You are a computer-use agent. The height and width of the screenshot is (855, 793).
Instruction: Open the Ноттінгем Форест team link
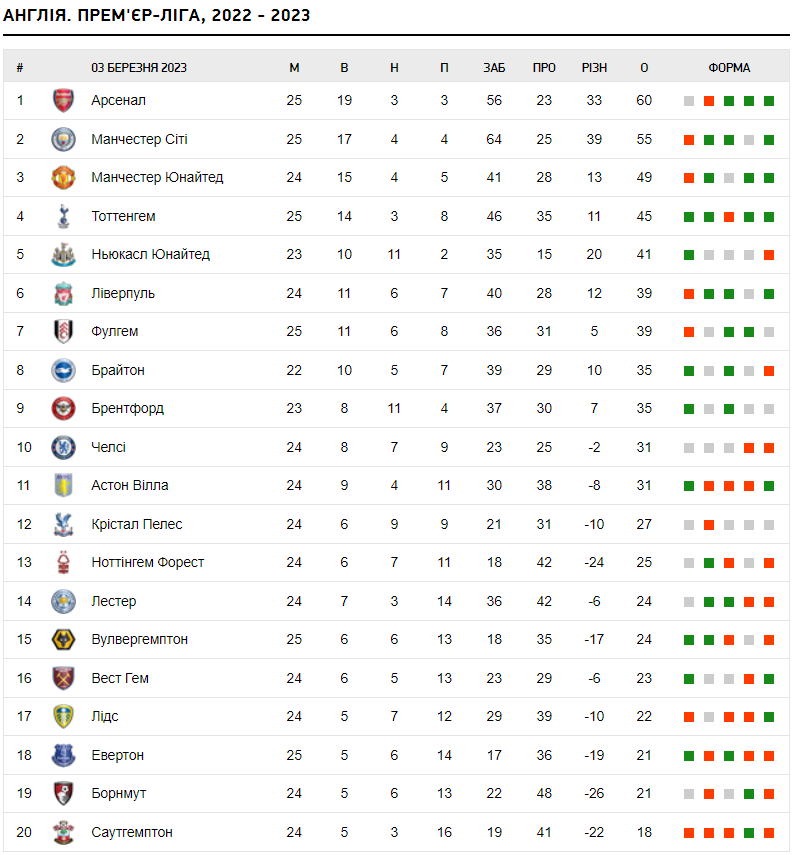pos(147,563)
